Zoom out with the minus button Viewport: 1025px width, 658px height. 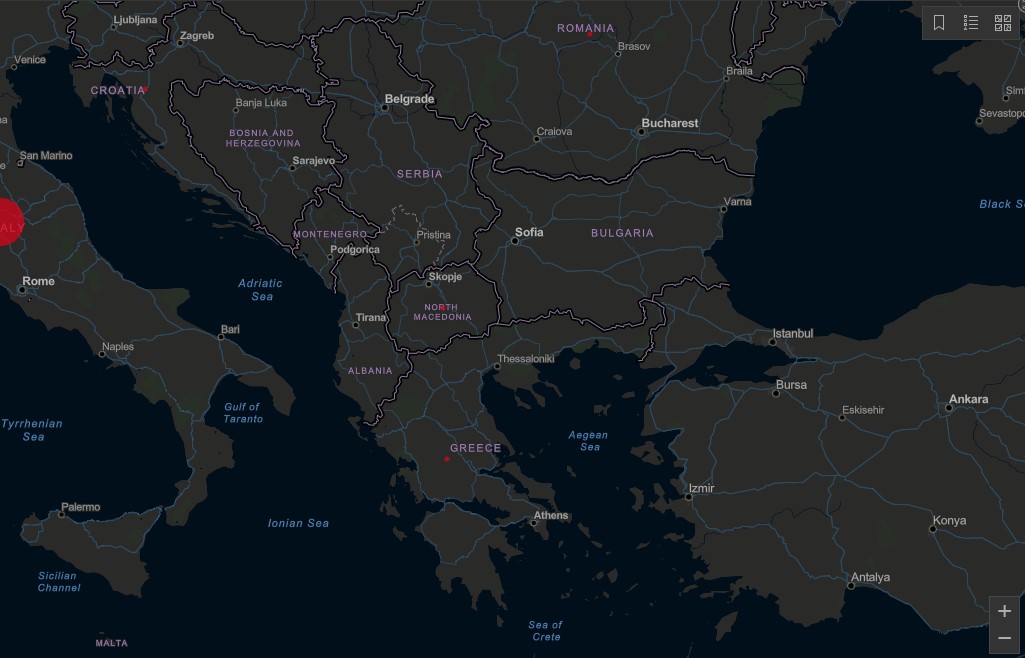(x=1004, y=638)
